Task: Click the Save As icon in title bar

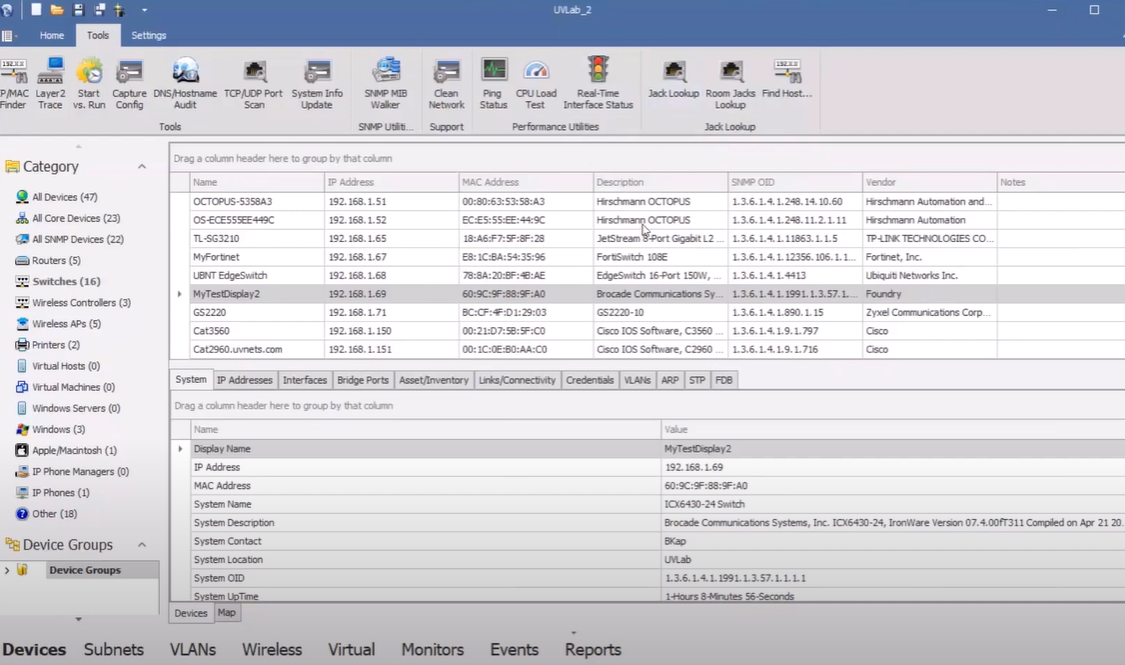Action: click(100, 9)
